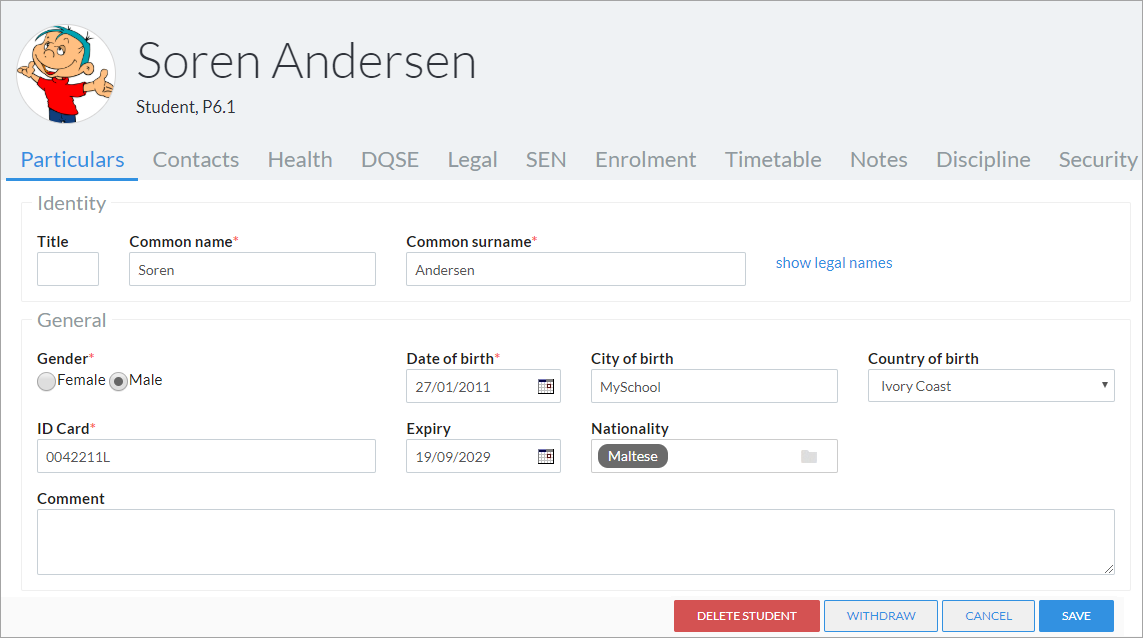Image resolution: width=1143 pixels, height=638 pixels.
Task: Show legal names link
Action: coord(834,262)
